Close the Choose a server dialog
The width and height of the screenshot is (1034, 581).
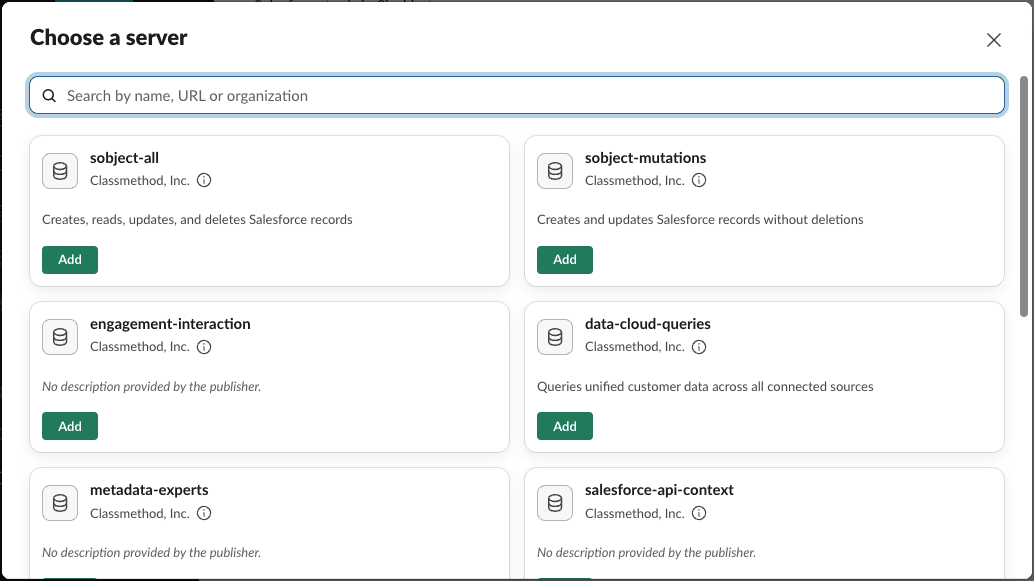(993, 40)
